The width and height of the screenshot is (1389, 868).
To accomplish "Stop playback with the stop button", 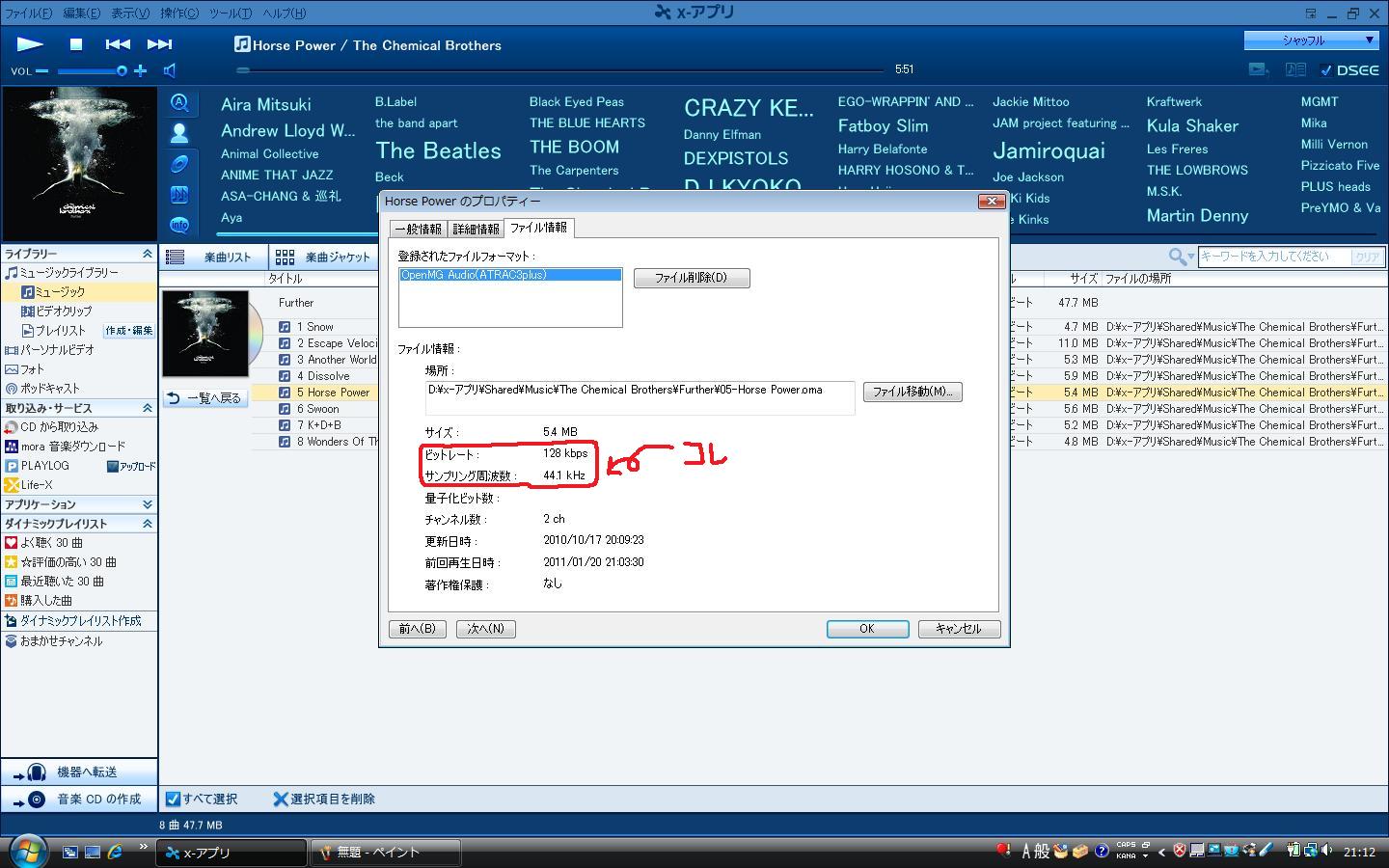I will pos(76,43).
